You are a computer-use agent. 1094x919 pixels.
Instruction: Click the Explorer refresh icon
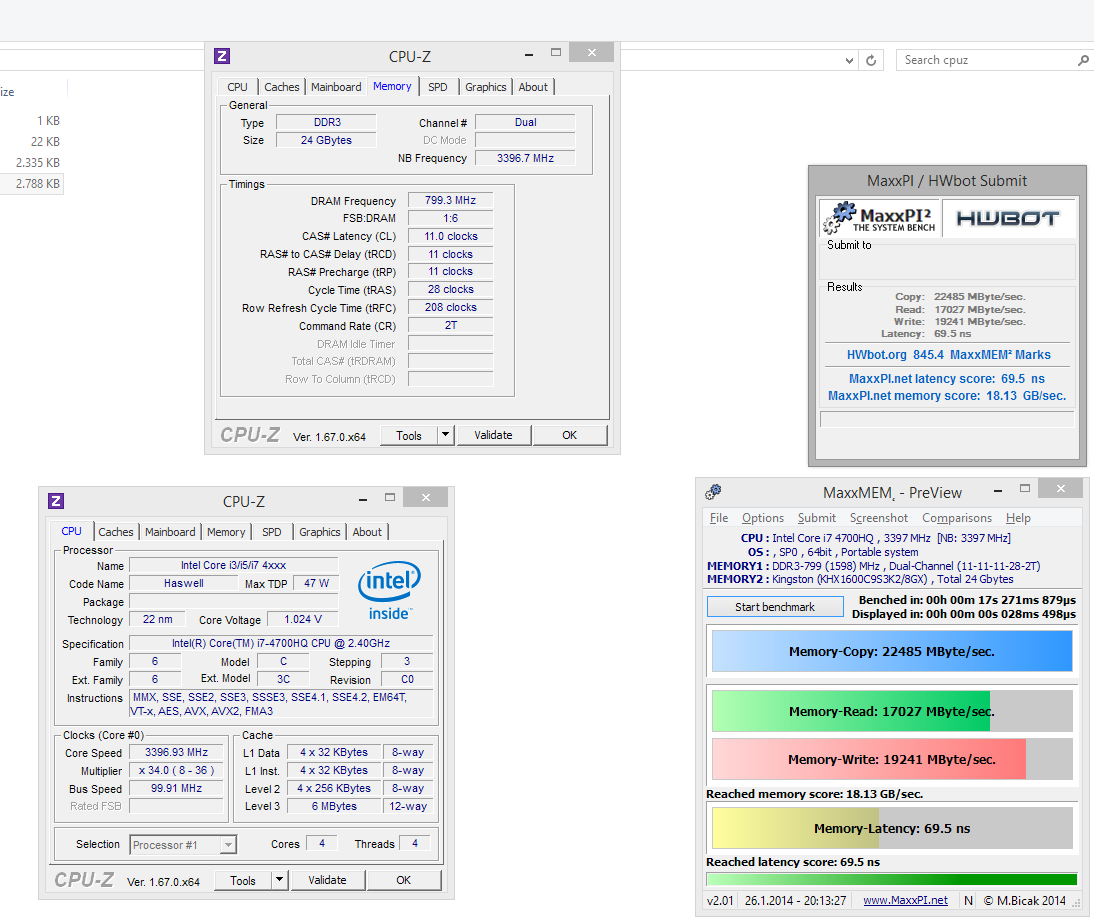pyautogui.click(x=871, y=60)
